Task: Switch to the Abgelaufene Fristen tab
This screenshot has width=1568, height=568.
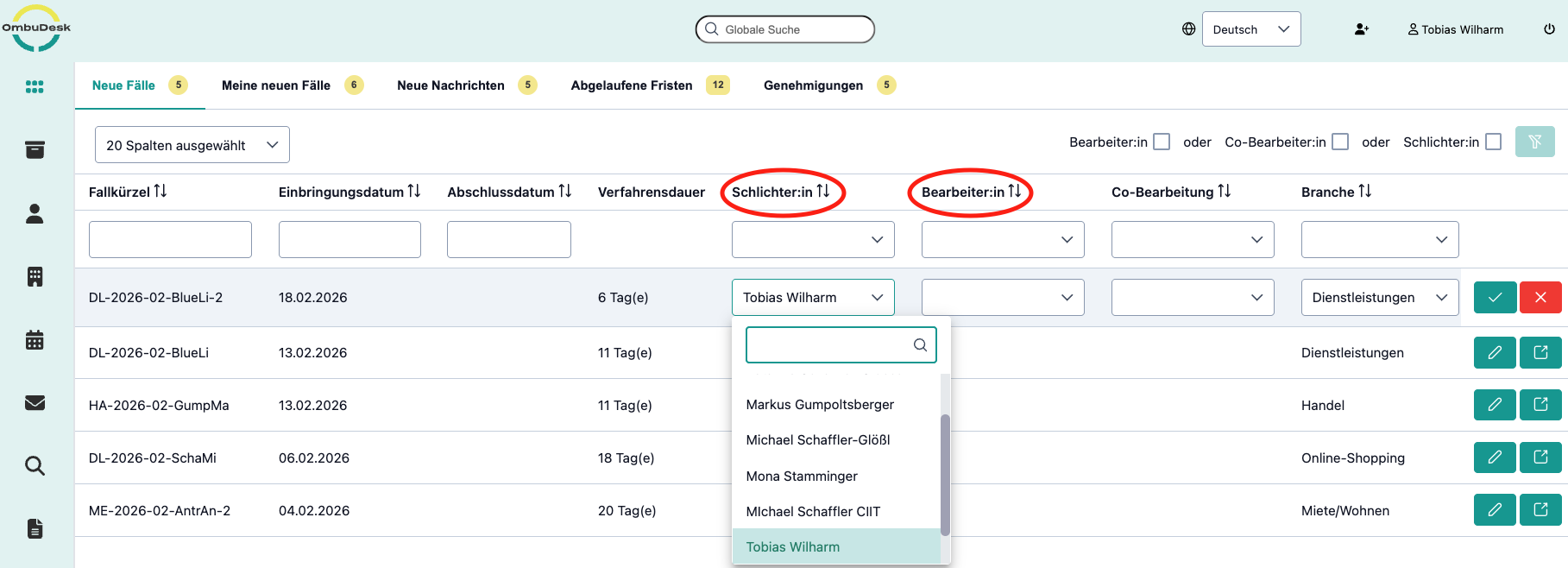Action: pos(632,85)
